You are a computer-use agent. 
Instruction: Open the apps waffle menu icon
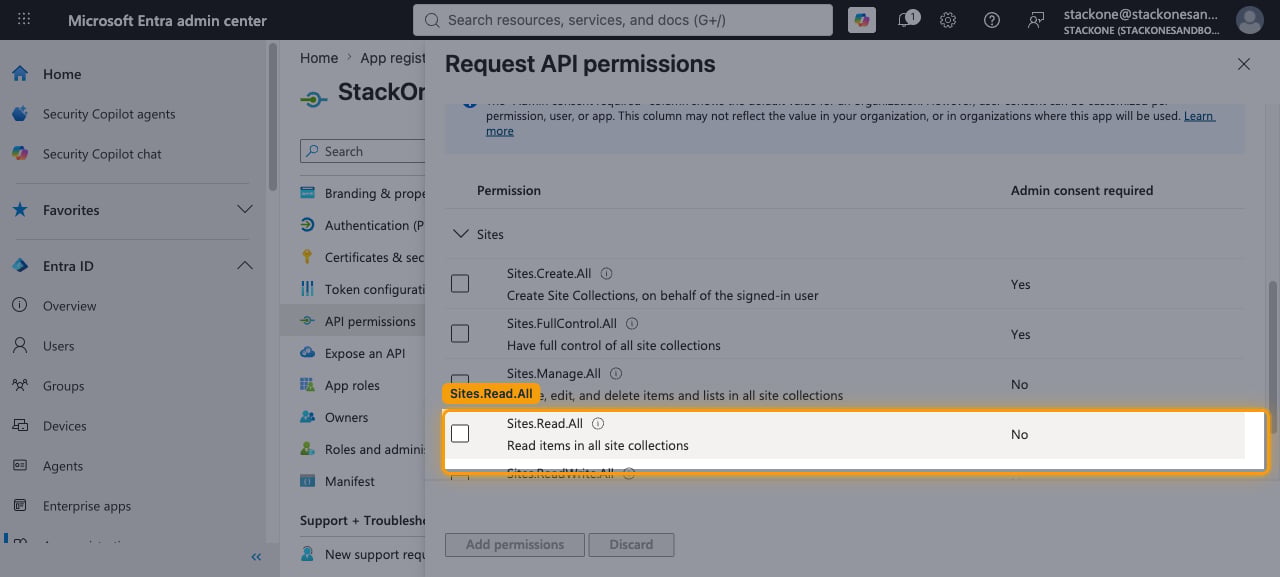click(24, 20)
